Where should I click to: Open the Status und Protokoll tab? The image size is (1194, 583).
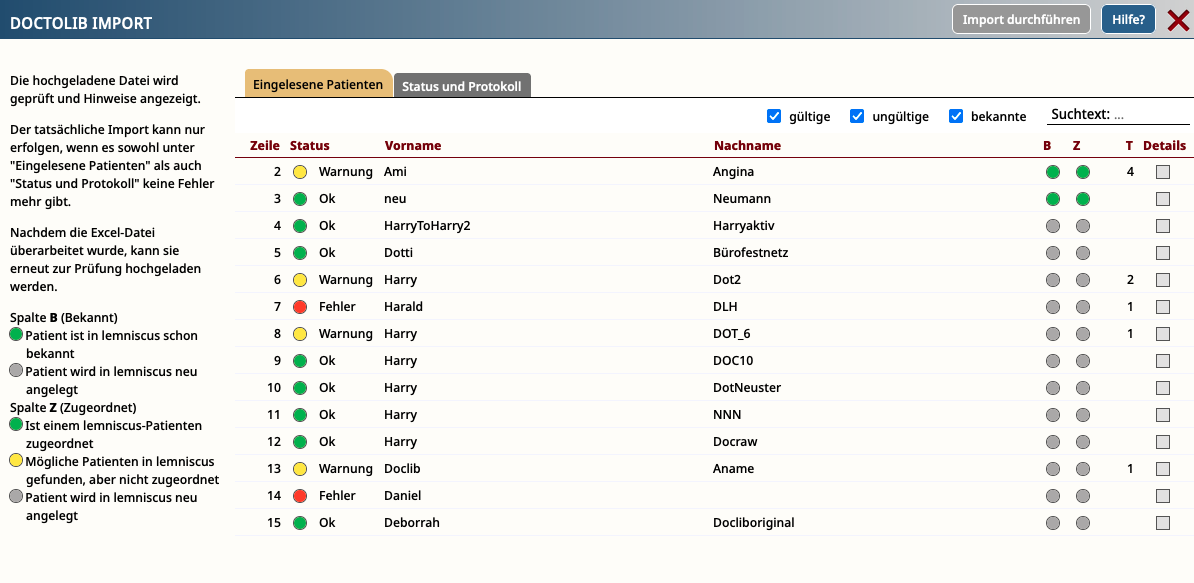461,86
